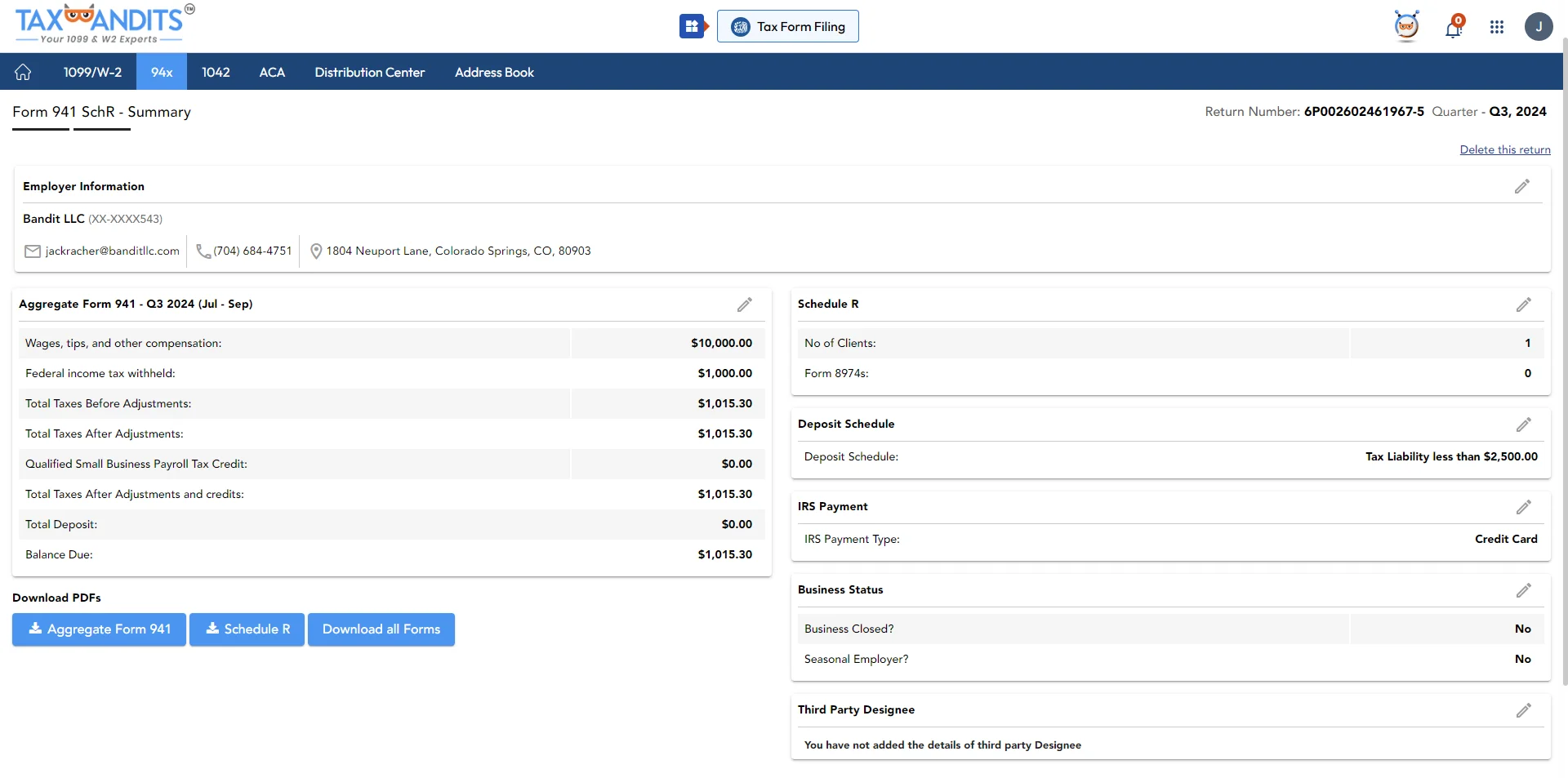Viewport: 1568px width, 778px height.
Task: Click Tax Liability less than $2,500.00 text
Action: (1451, 456)
